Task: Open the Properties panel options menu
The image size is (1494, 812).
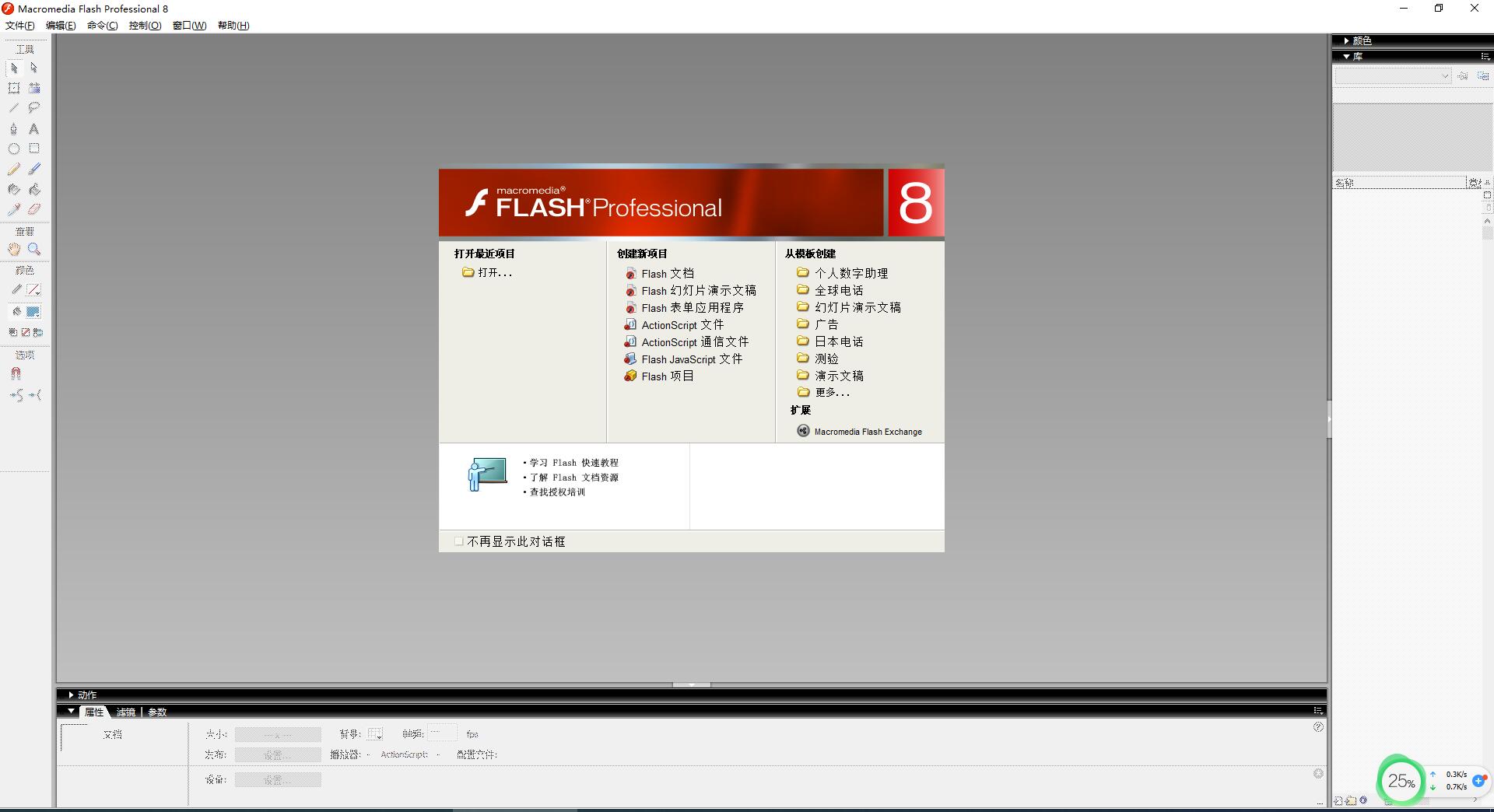Action: [1317, 710]
